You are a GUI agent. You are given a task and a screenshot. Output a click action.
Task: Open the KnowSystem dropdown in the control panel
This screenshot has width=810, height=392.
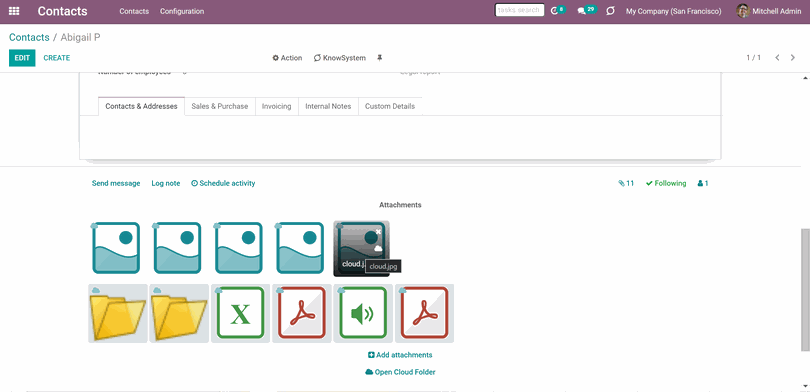tap(339, 58)
